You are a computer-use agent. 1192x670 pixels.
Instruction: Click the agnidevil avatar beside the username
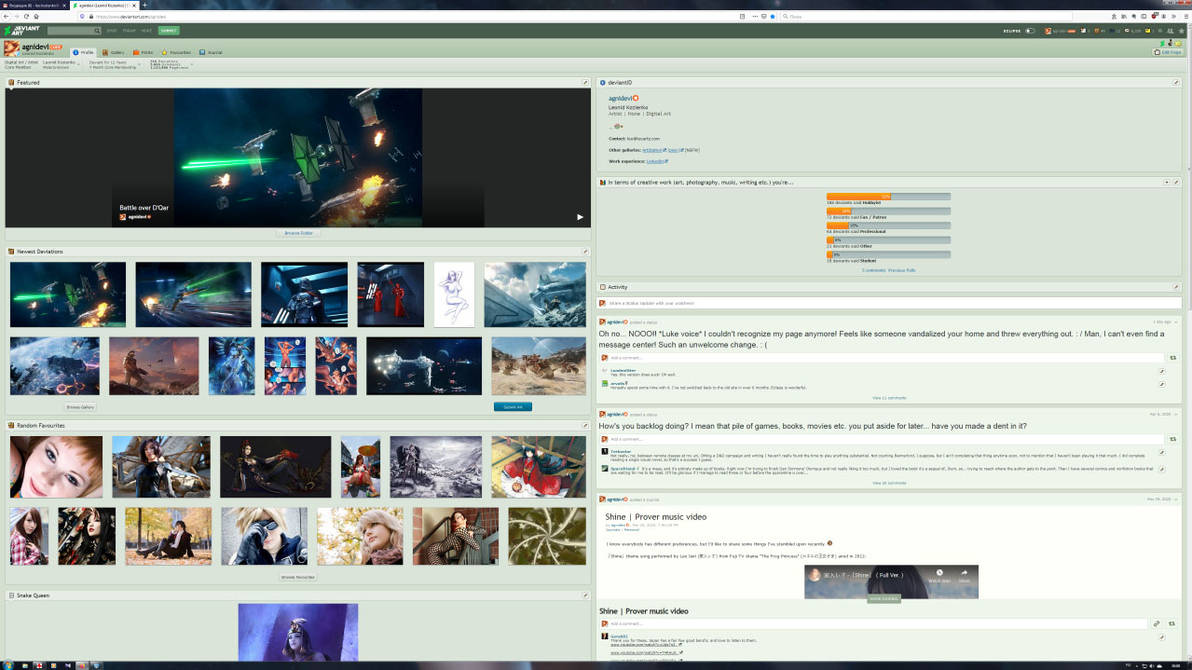point(11,49)
